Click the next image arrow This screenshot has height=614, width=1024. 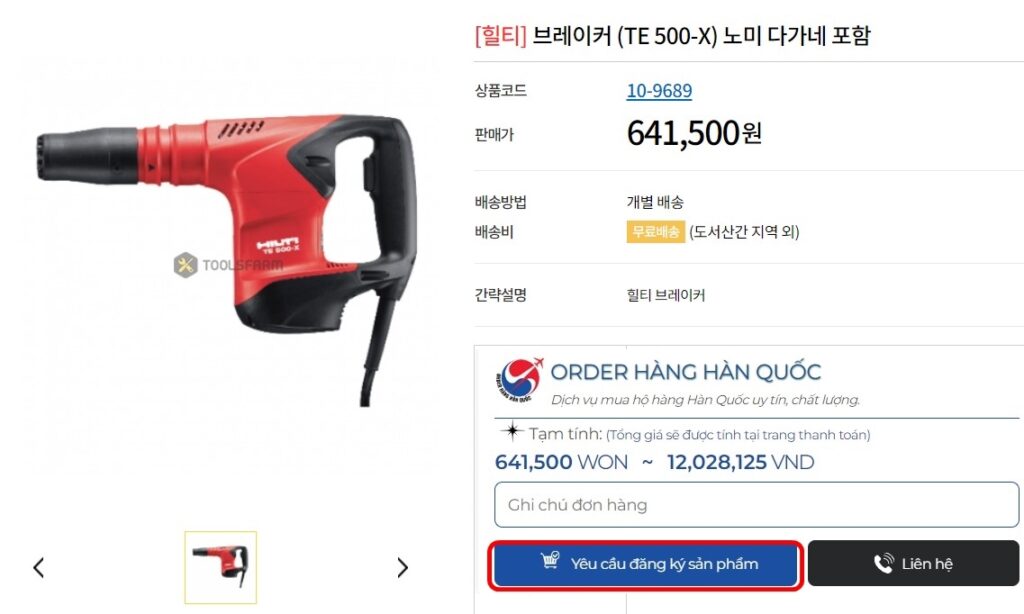coord(402,568)
